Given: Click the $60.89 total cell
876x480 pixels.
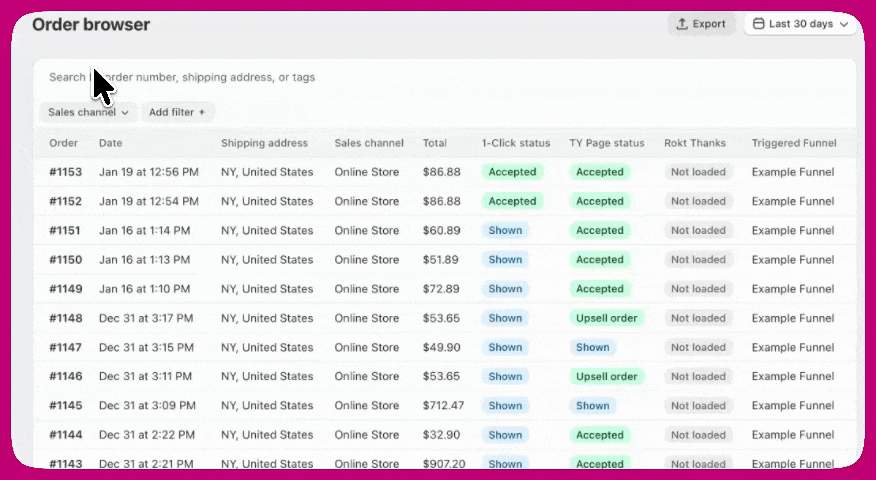Looking at the screenshot, I should pyautogui.click(x=441, y=230).
